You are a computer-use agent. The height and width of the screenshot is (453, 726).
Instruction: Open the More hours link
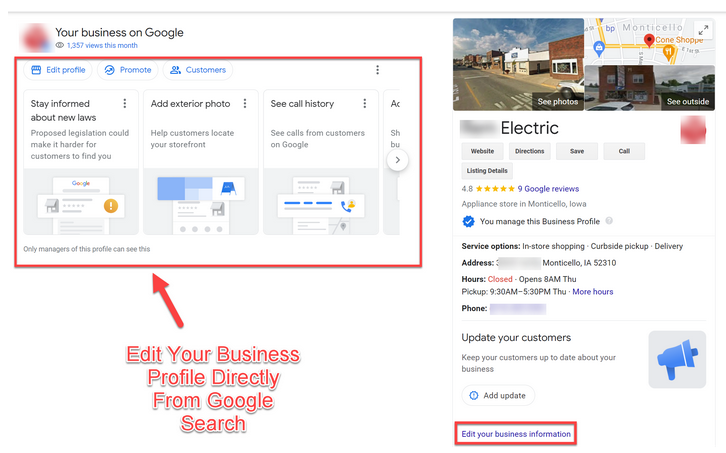[593, 292]
